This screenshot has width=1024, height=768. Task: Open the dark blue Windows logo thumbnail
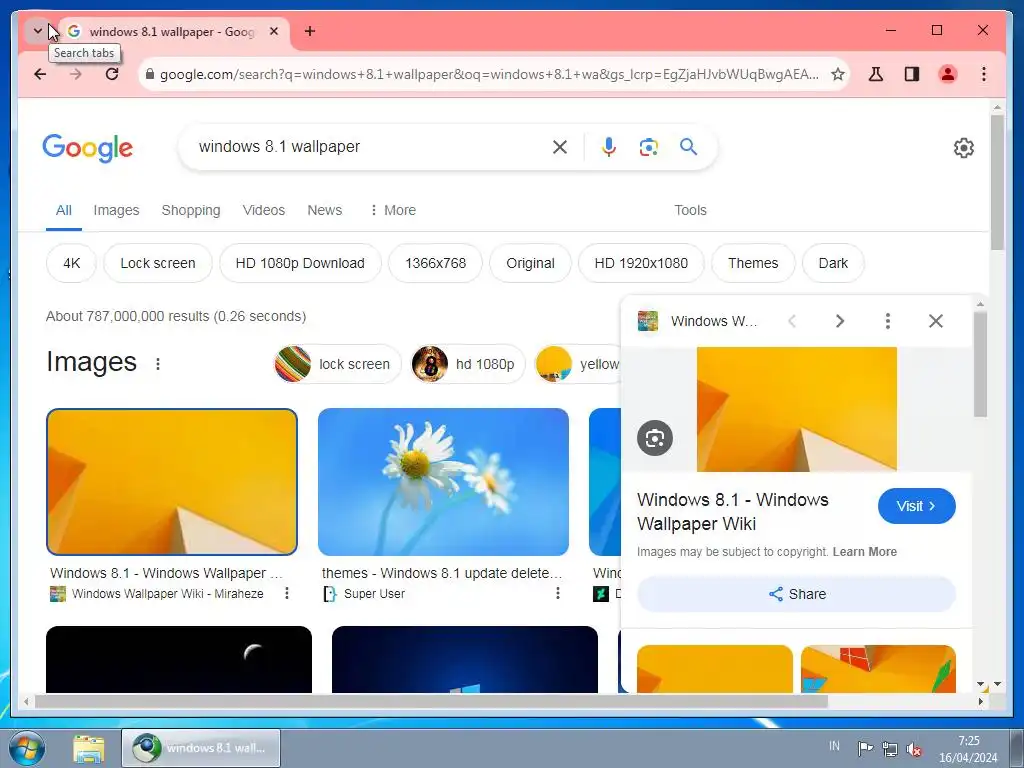pyautogui.click(x=465, y=659)
